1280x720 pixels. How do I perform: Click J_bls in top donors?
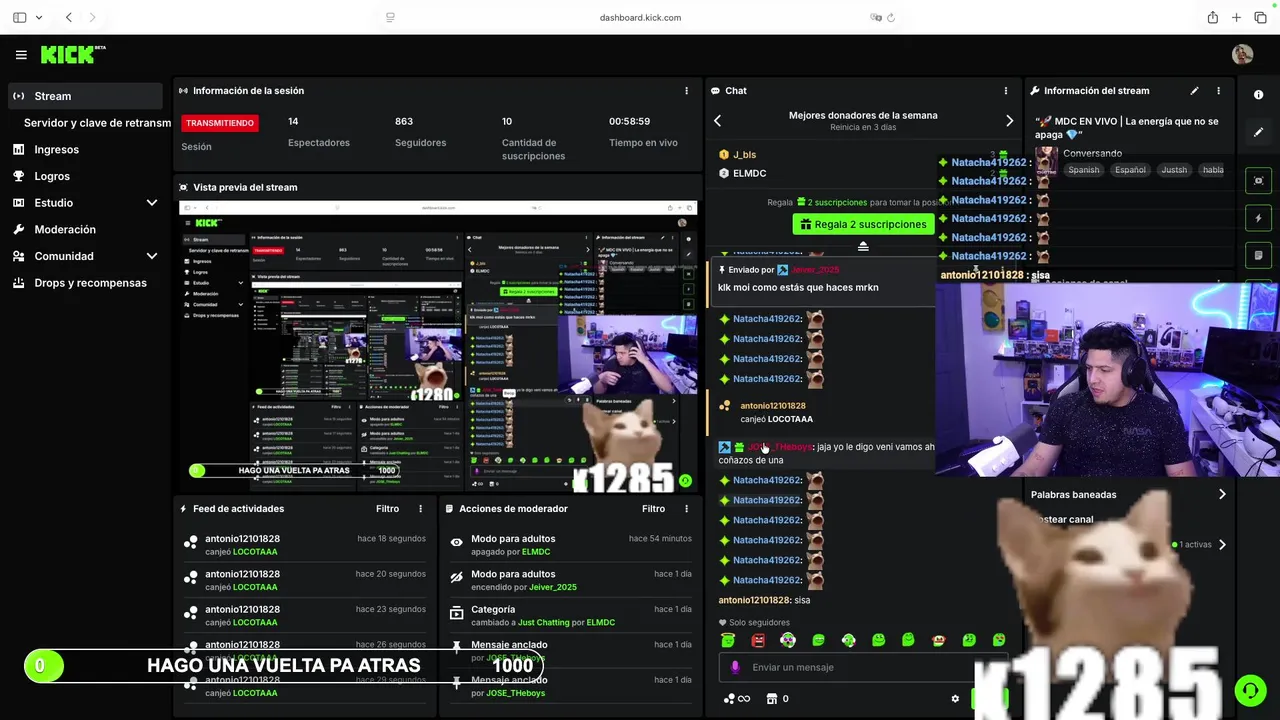click(x=744, y=155)
